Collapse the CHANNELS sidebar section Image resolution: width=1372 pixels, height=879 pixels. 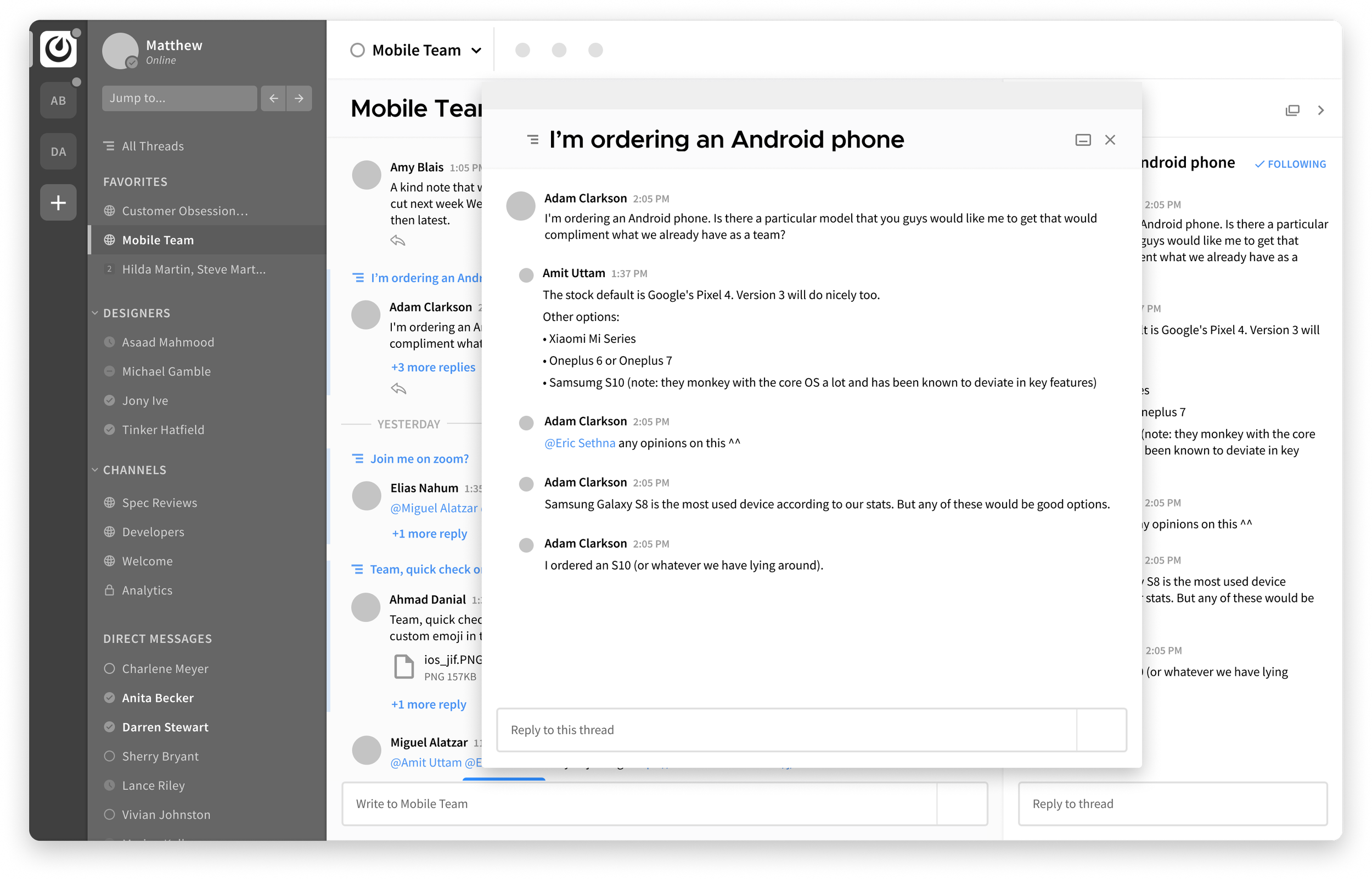(x=95, y=470)
